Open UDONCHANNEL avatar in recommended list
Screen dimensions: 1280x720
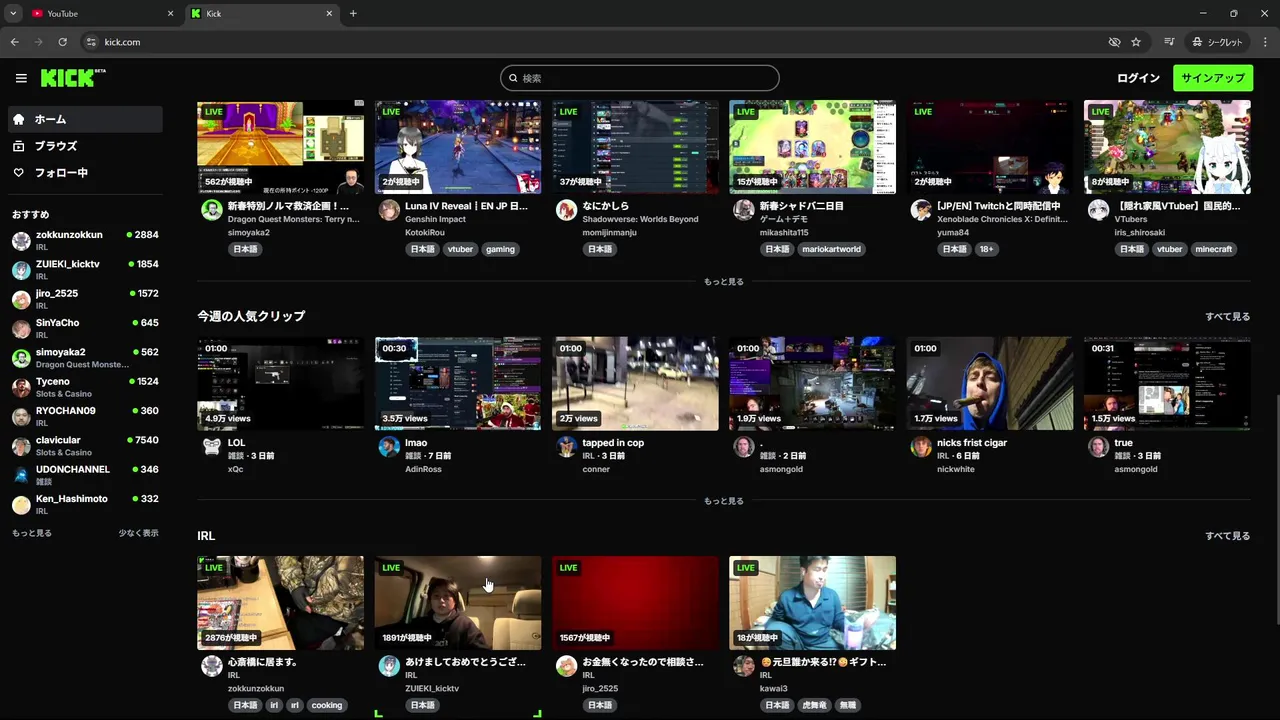click(21, 475)
